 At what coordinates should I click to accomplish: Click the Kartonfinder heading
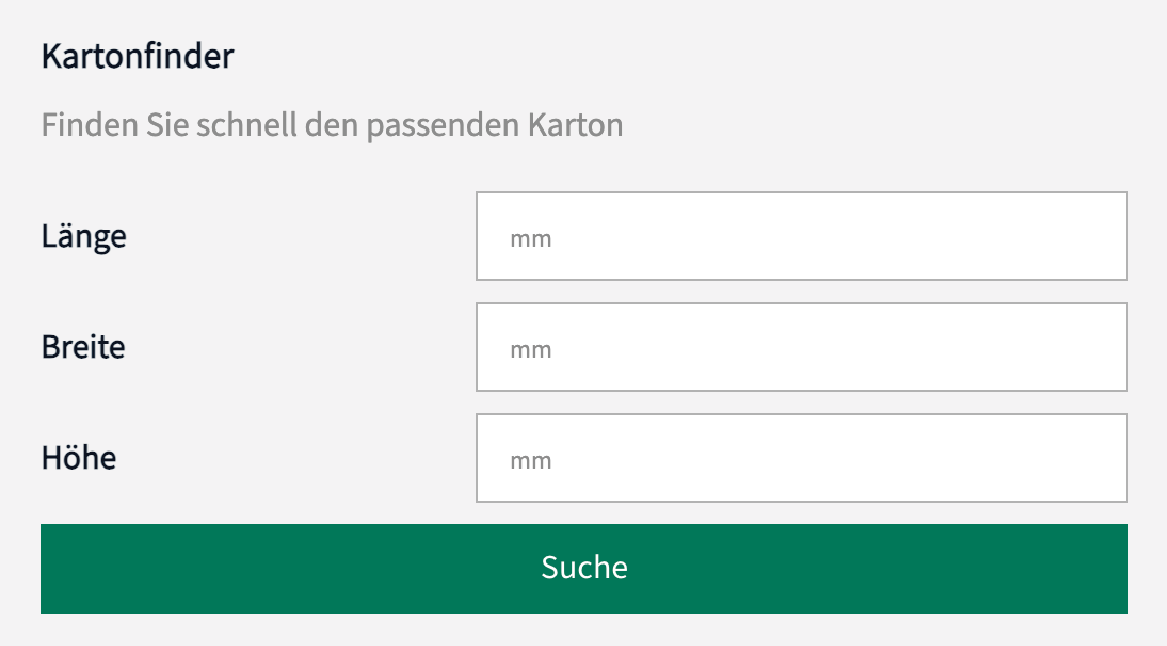(x=138, y=57)
